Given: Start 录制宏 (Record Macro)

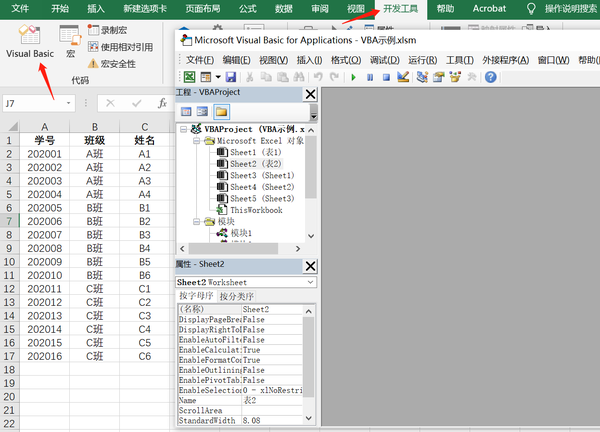Looking at the screenshot, I should click(108, 30).
